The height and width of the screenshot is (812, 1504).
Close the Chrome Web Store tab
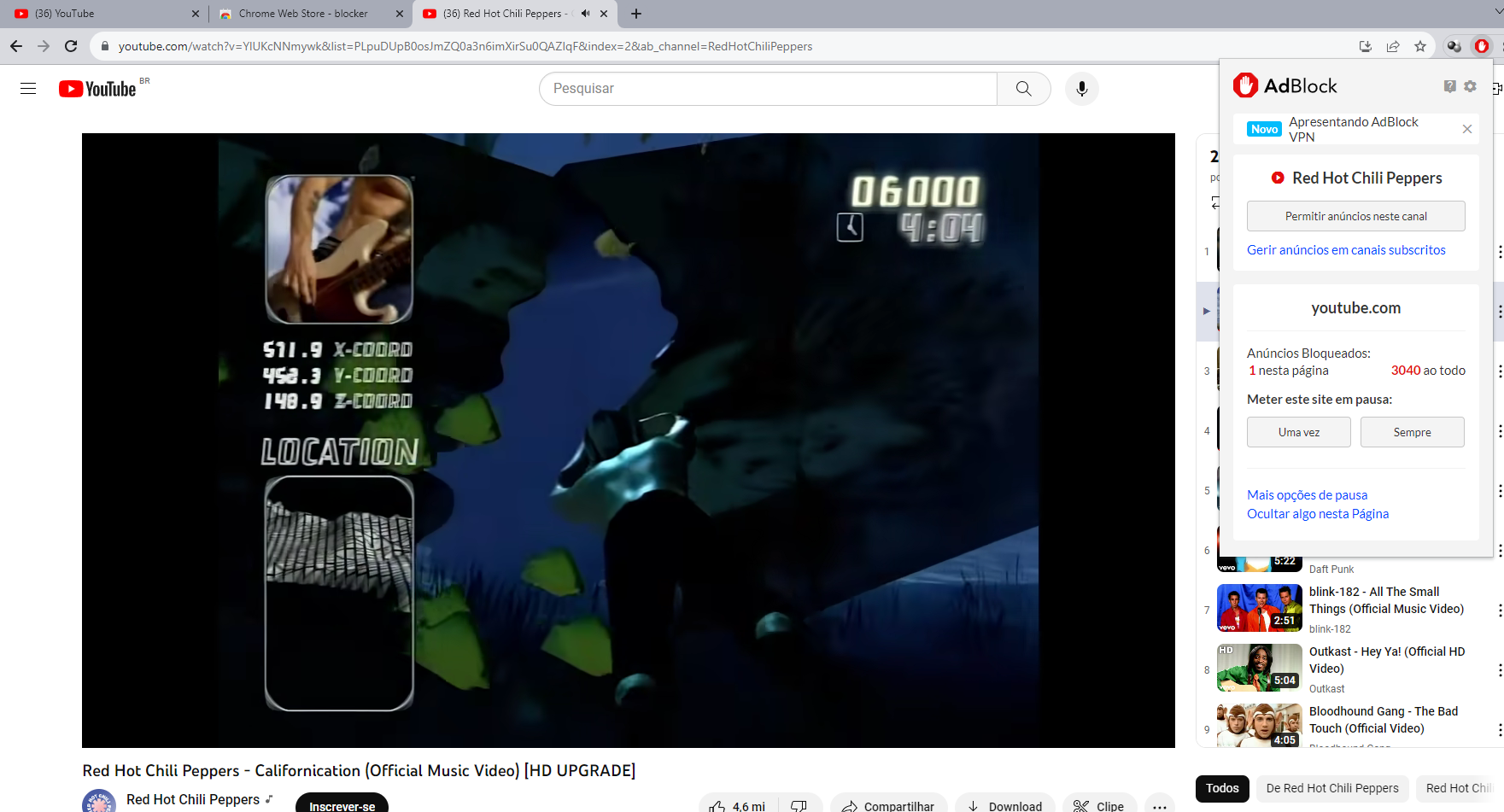point(400,14)
